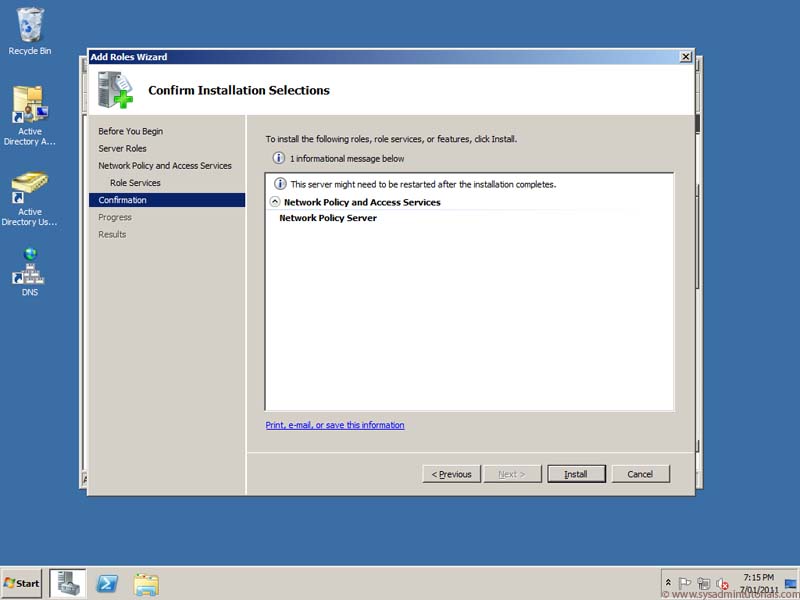This screenshot has height=600, width=800.
Task: Open the DNS desktop shortcut
Action: coord(30,271)
